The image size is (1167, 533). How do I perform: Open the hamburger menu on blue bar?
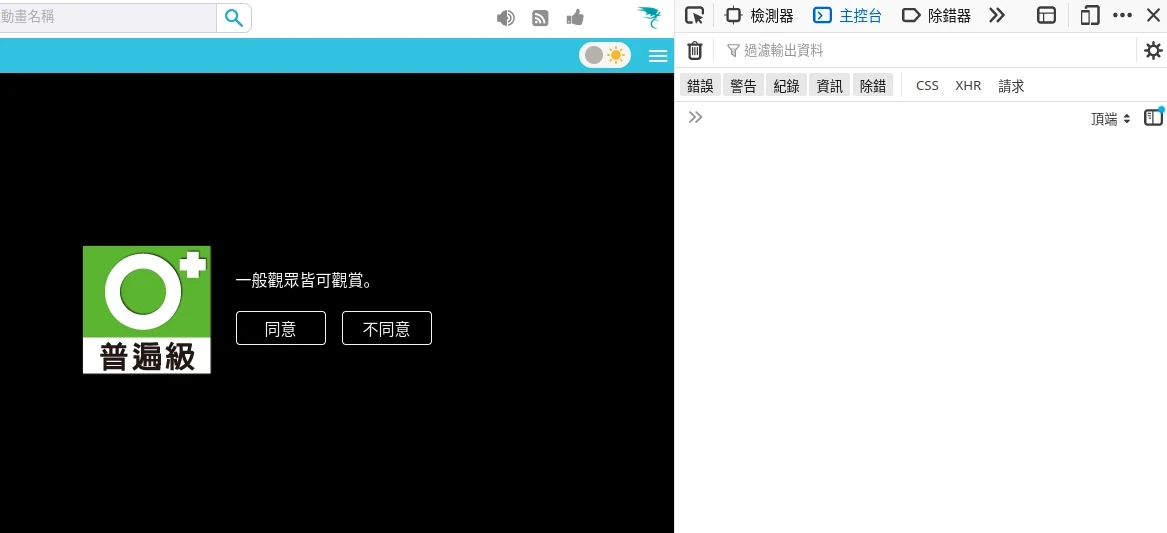(x=658, y=56)
